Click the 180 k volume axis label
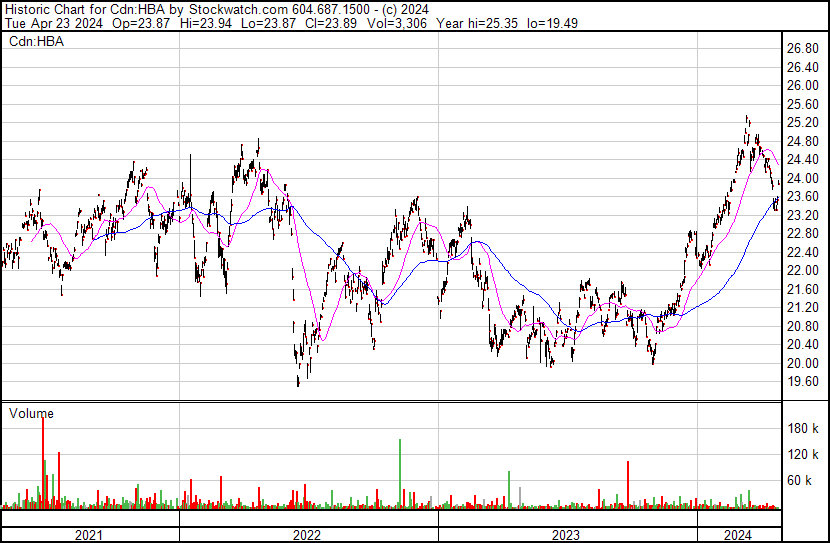The image size is (830, 543). (x=804, y=429)
